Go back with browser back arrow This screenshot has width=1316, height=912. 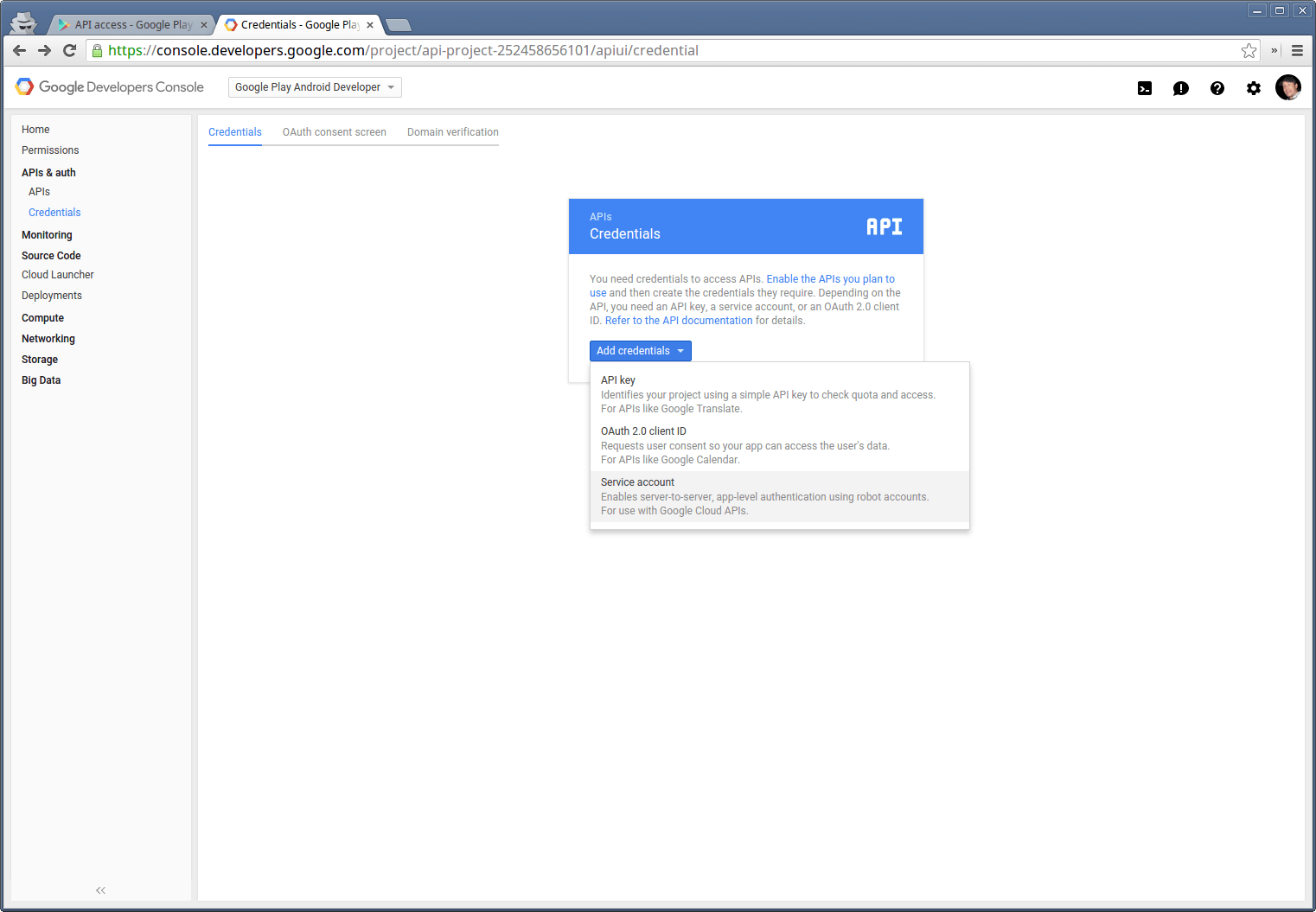20,51
